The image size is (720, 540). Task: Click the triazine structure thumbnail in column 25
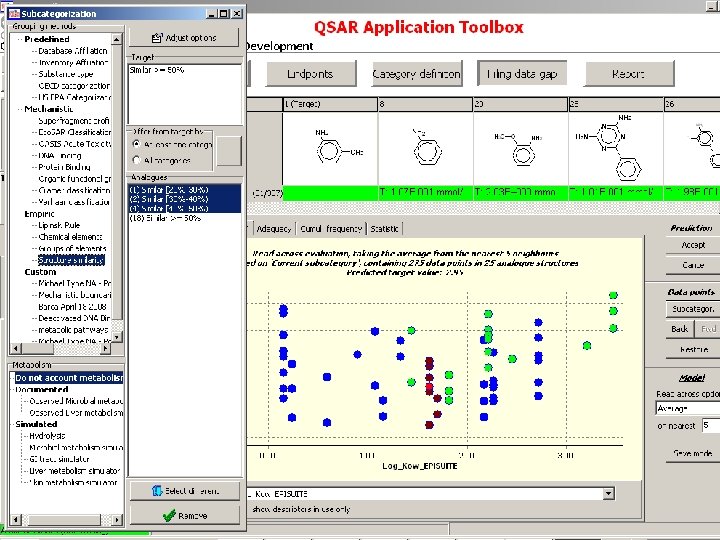616,148
